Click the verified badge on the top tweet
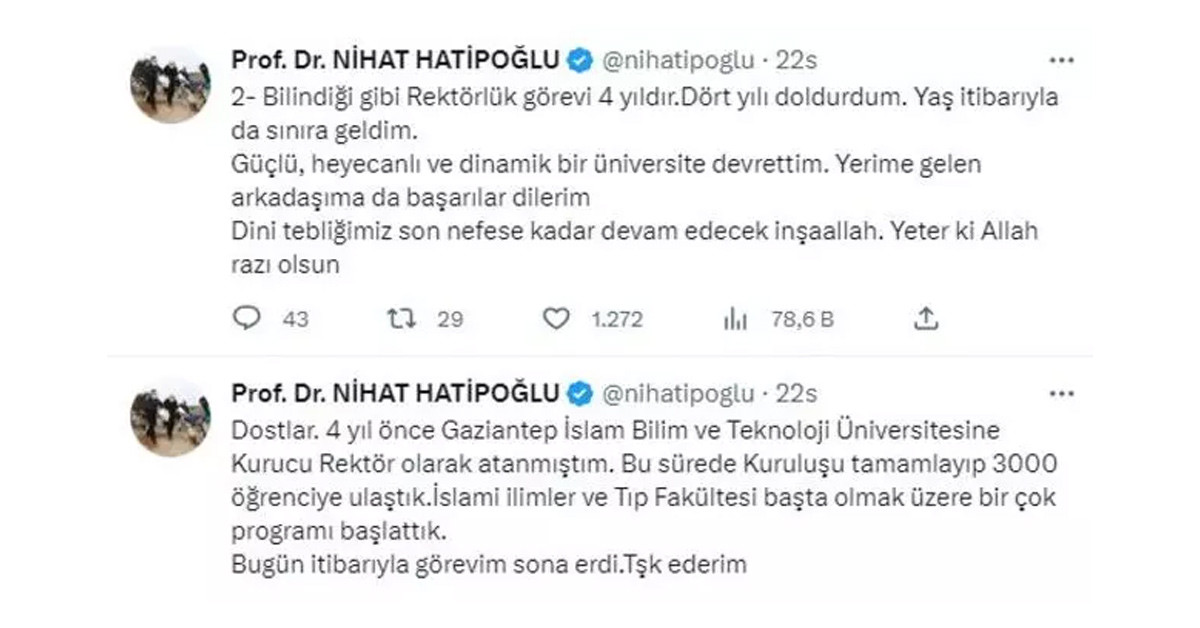This screenshot has width=1200, height=628. click(x=578, y=60)
